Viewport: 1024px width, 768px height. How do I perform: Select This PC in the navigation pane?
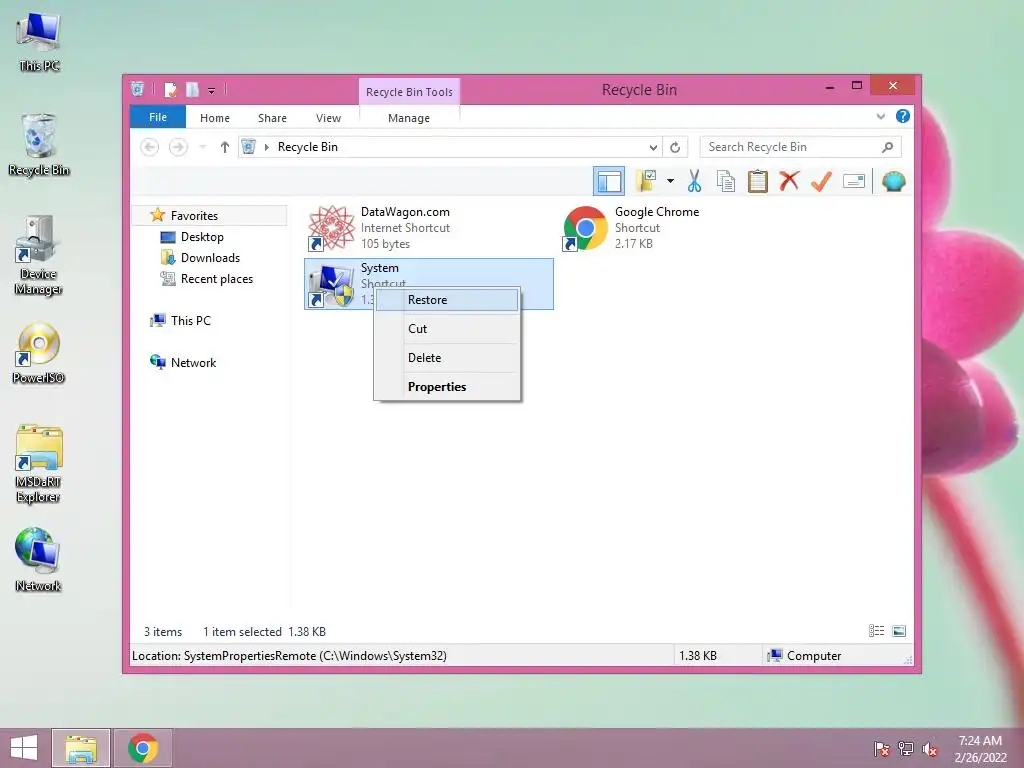pos(191,321)
